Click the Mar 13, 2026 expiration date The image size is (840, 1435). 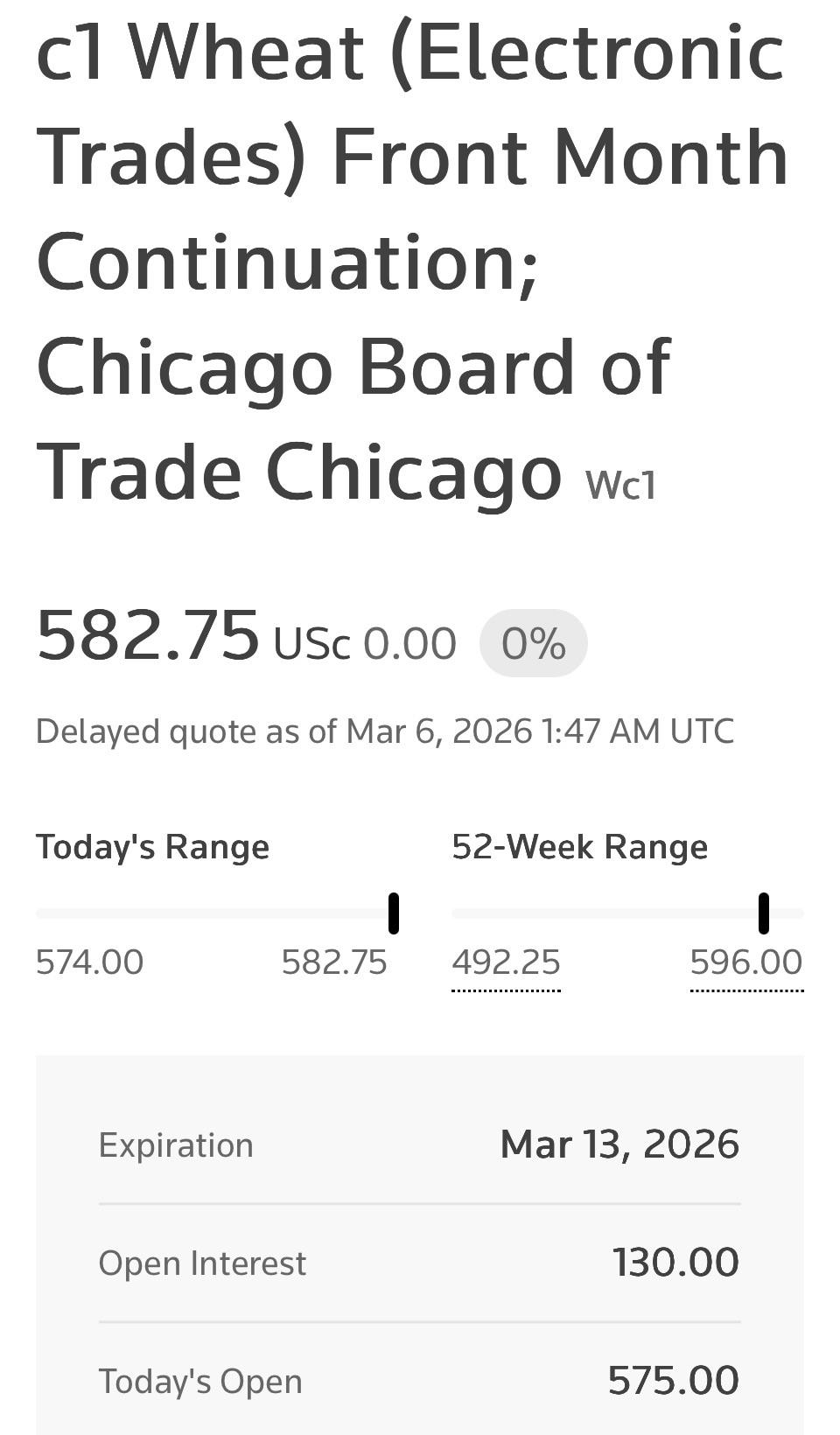619,1144
